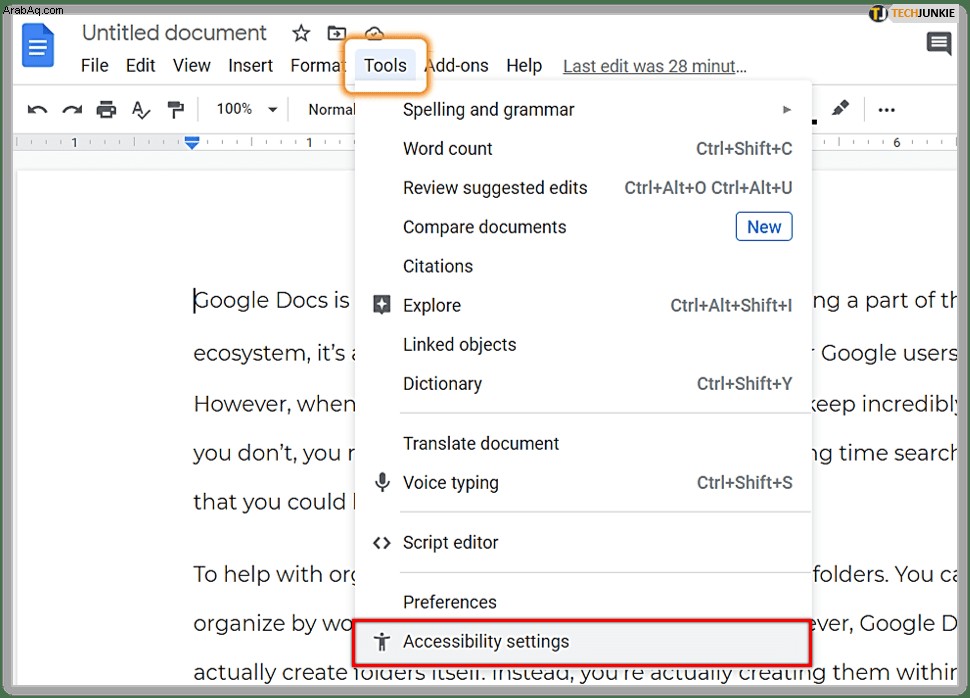Choose Linked objects
Image resolution: width=970 pixels, height=698 pixels.
tap(583, 345)
